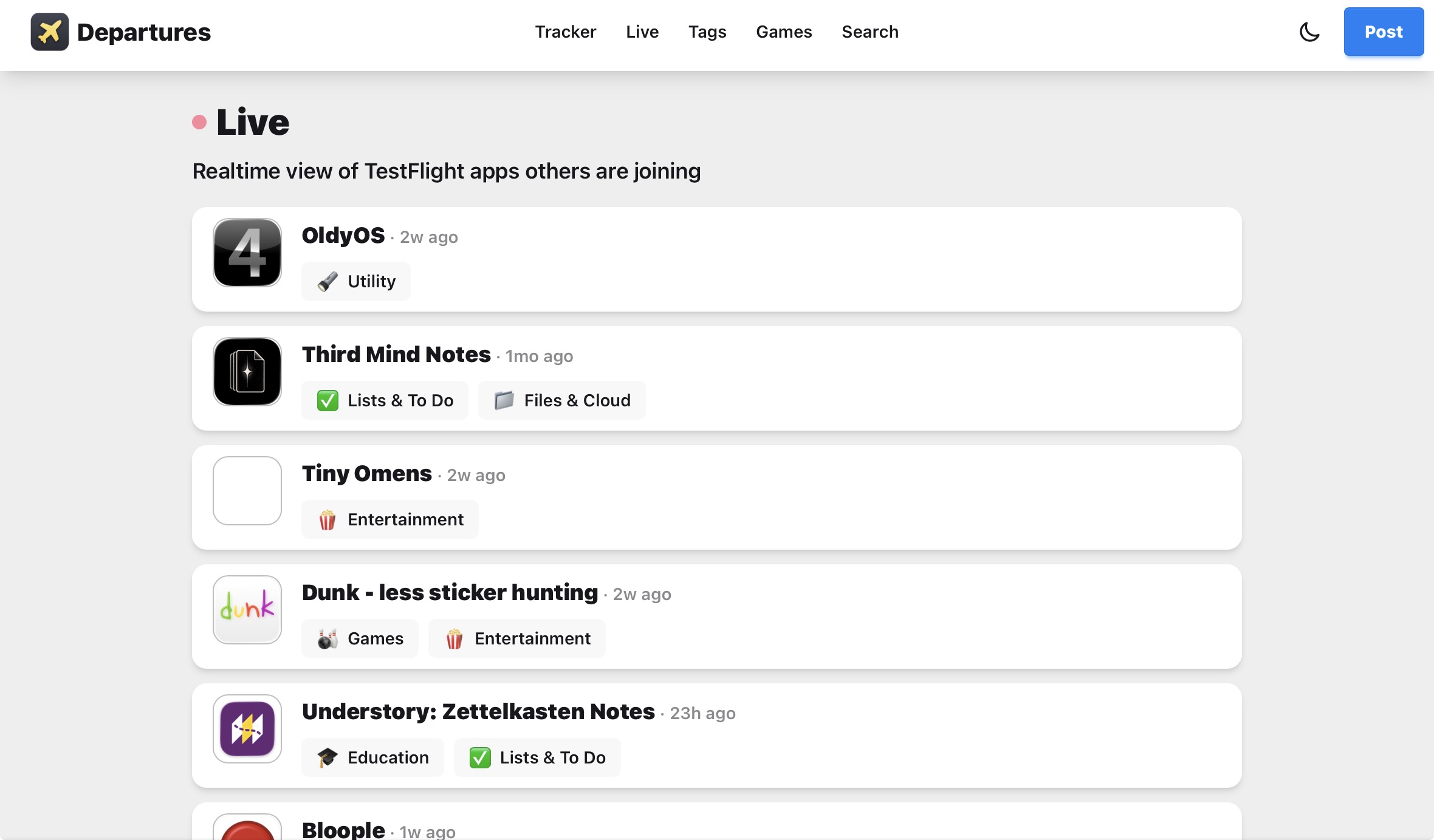Open the Third Mind Notes app icon
Image resolution: width=1434 pixels, height=840 pixels.
(x=247, y=372)
